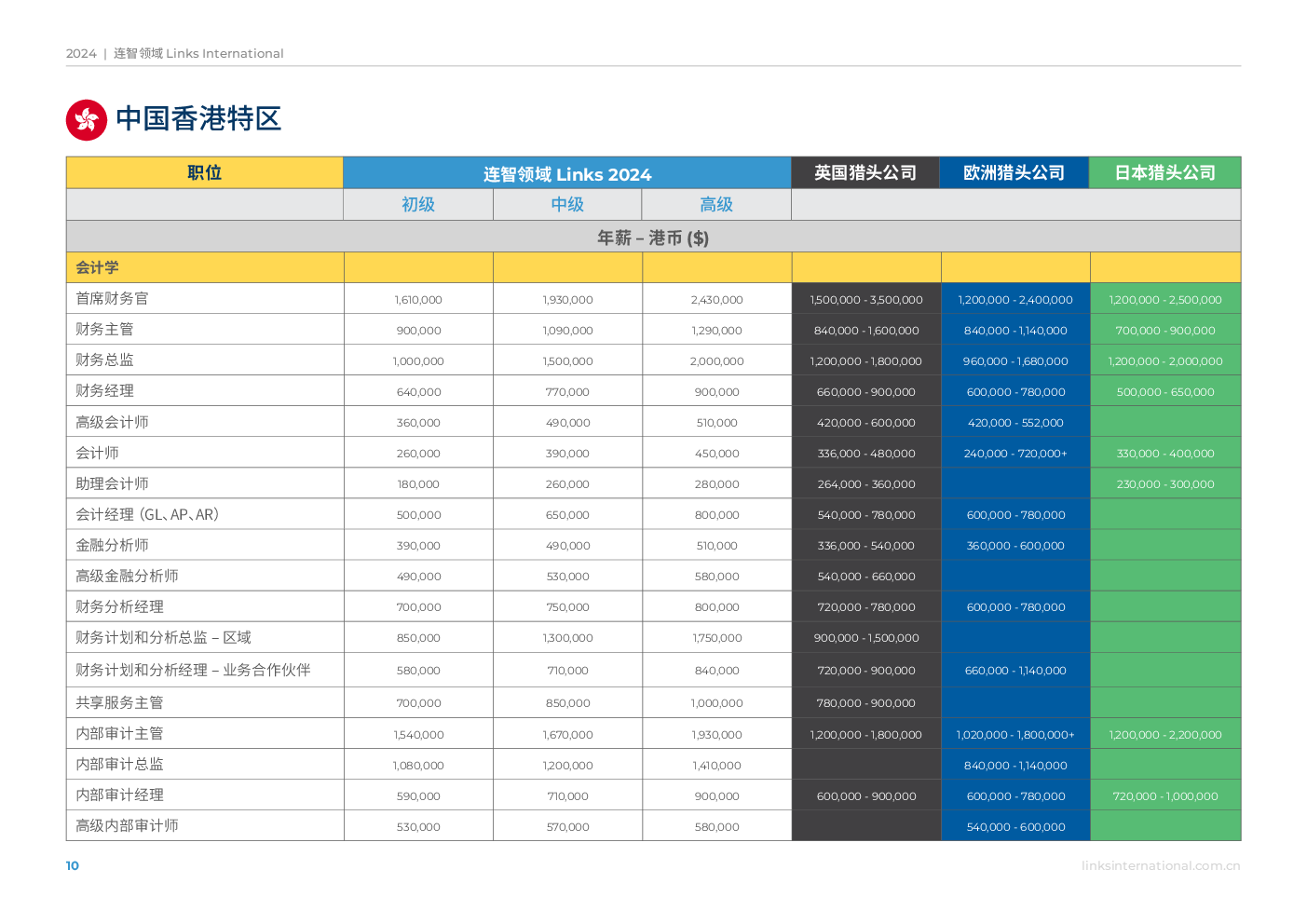Select the 财务主管 row label
The width and height of the screenshot is (1307, 924).
pyautogui.click(x=104, y=329)
